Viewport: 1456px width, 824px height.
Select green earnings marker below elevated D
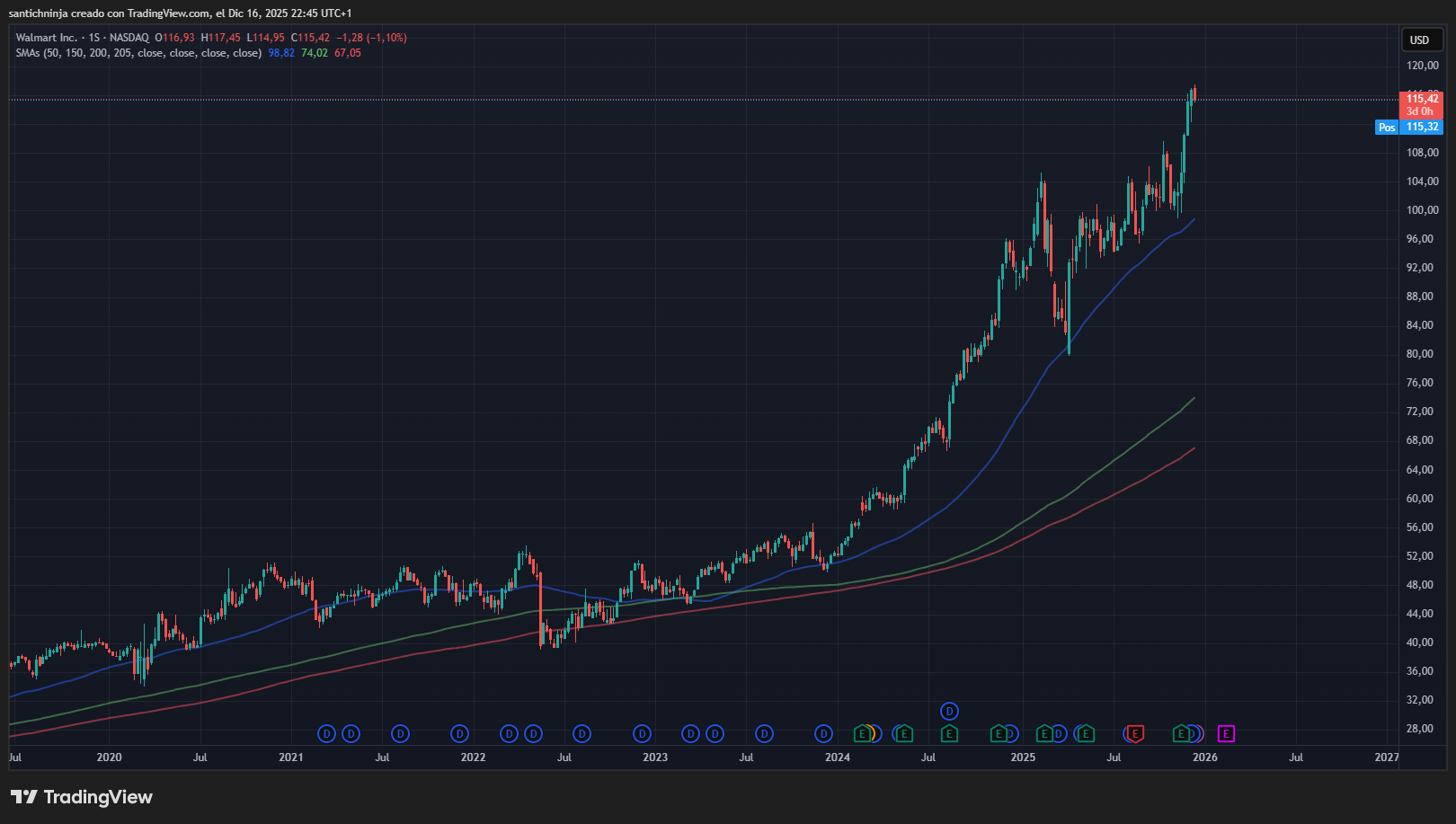(x=949, y=734)
